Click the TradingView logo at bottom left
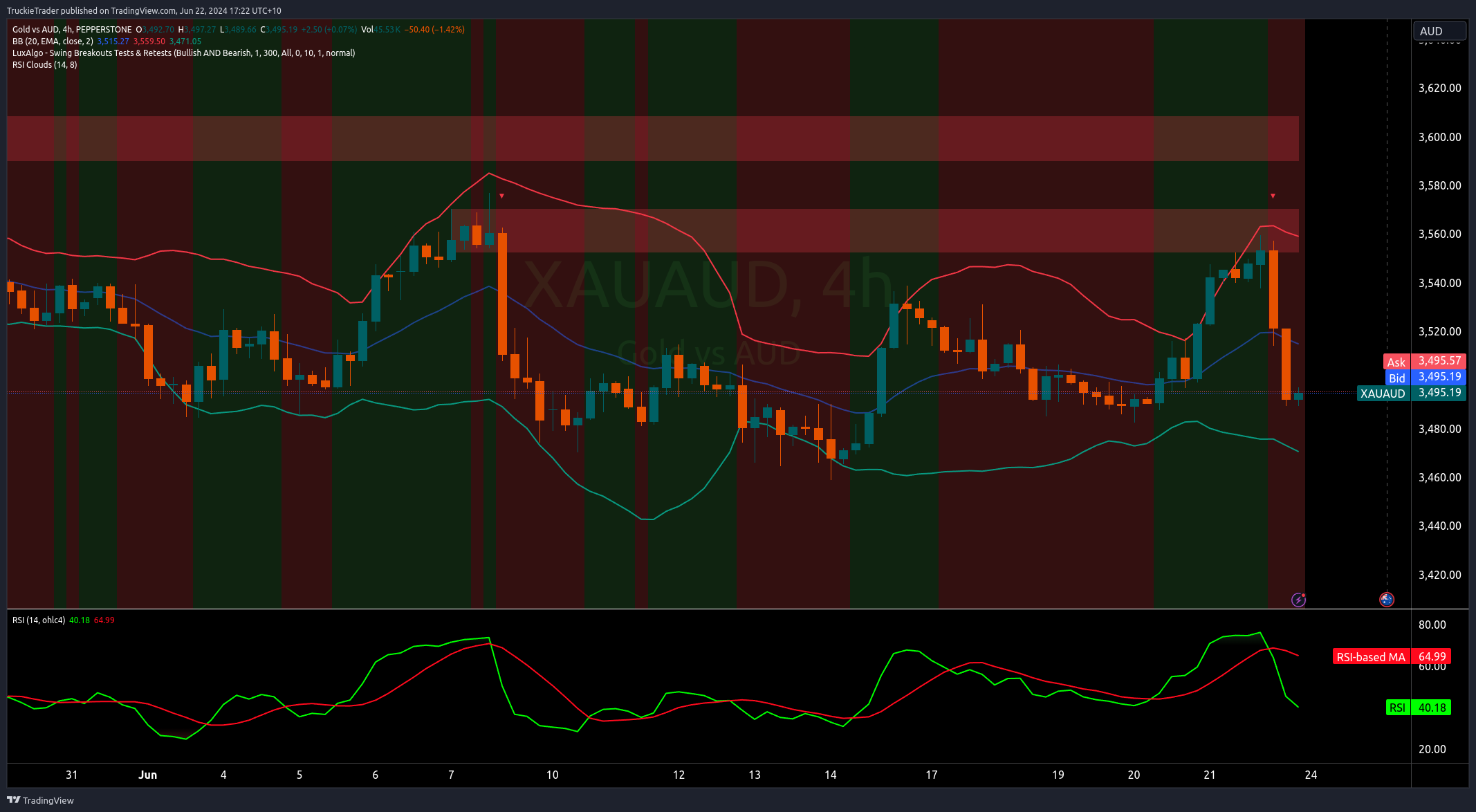 click(x=40, y=800)
